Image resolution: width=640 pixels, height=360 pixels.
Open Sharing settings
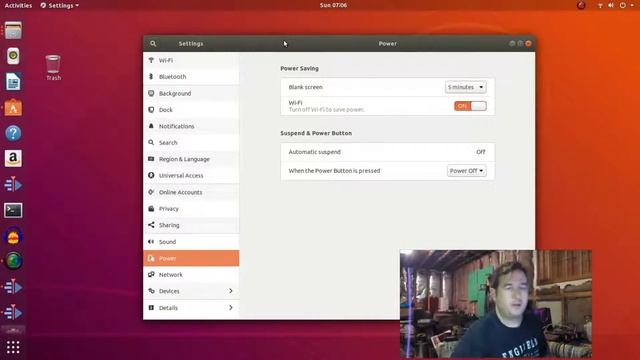[191, 225]
